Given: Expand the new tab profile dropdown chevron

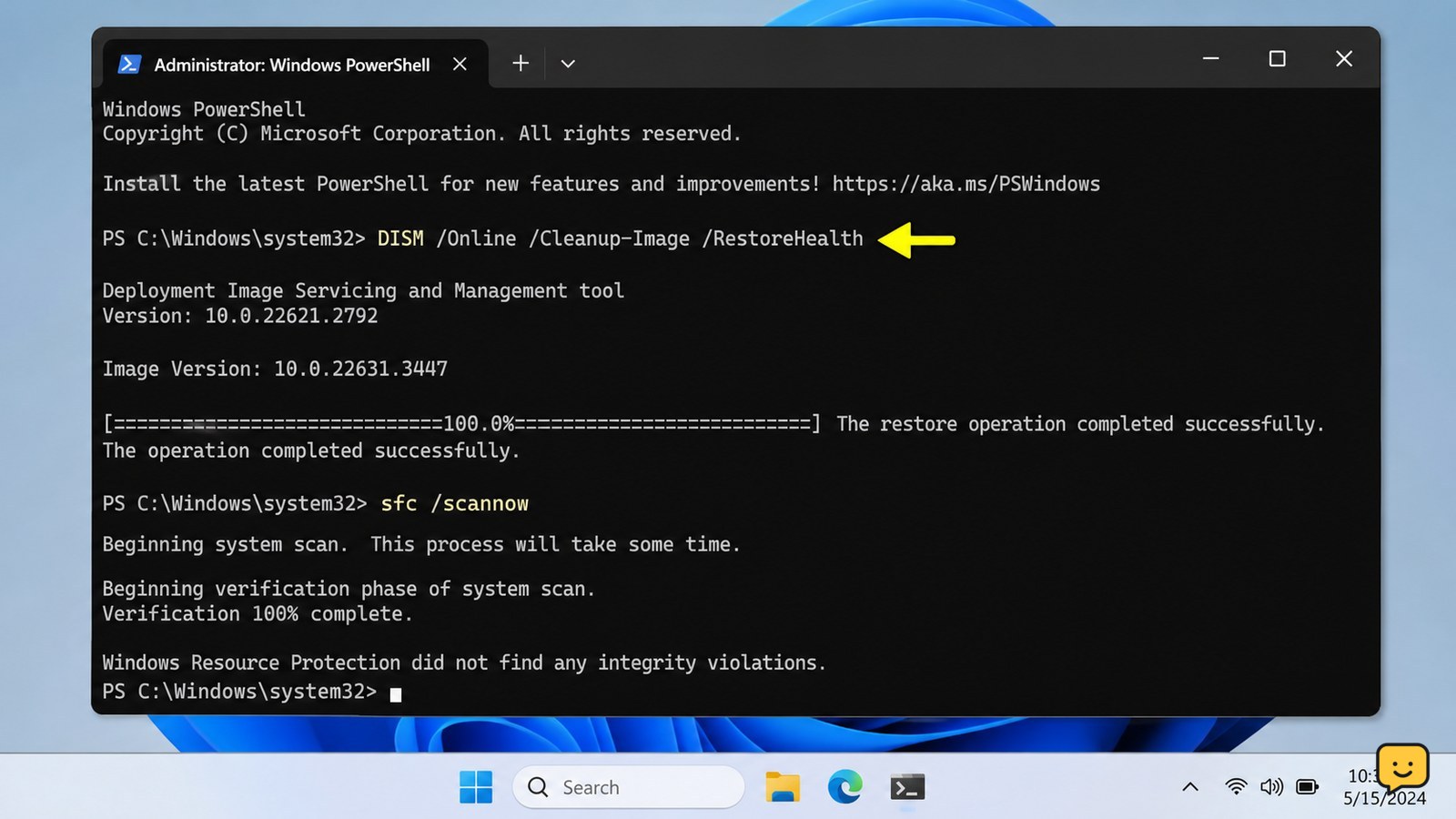Looking at the screenshot, I should tap(568, 64).
